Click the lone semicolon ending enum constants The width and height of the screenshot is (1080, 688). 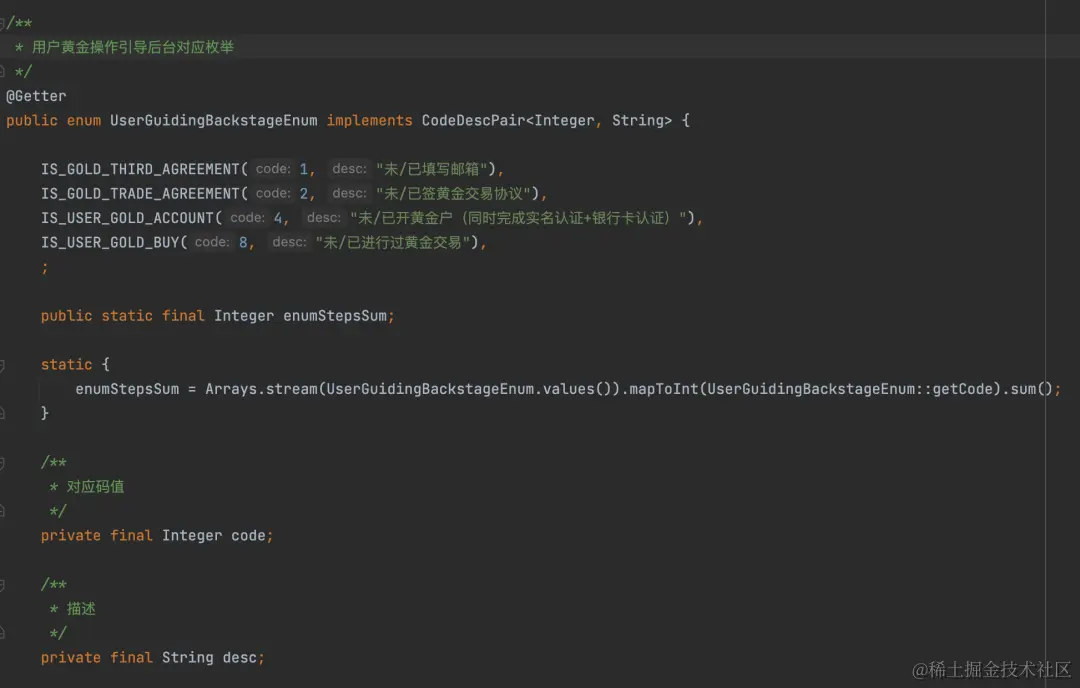(45, 268)
